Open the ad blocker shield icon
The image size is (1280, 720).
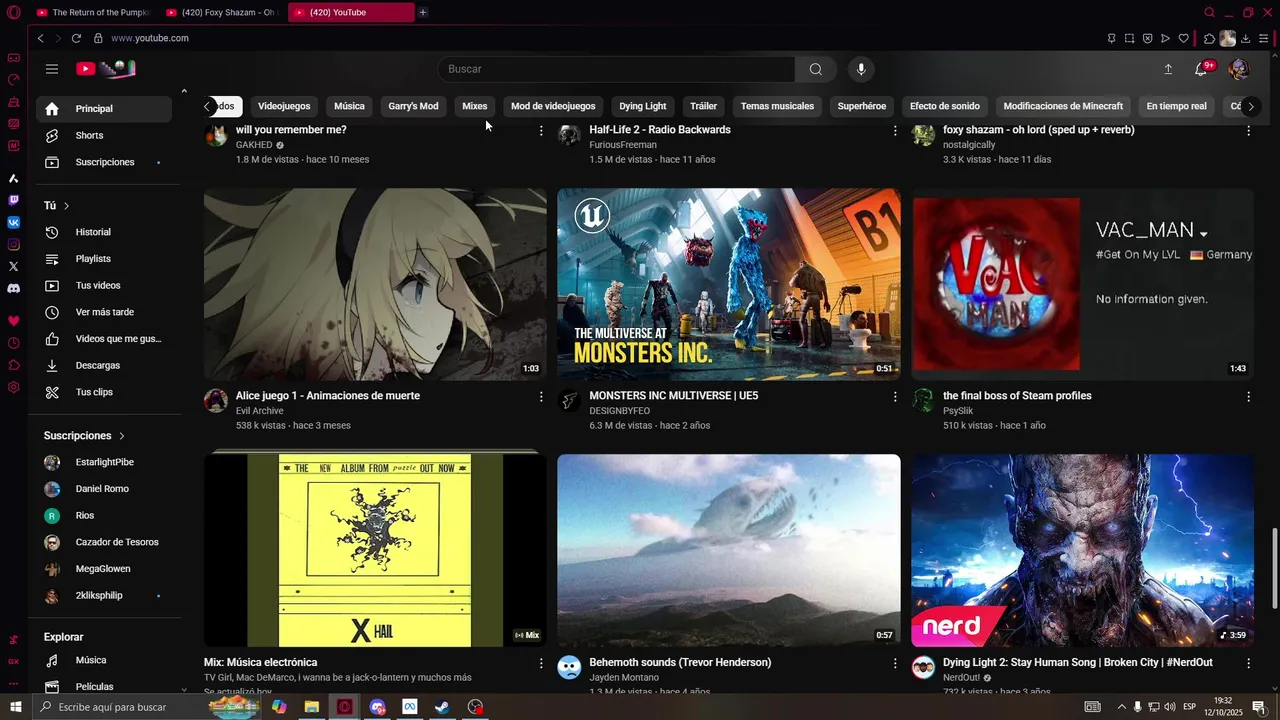1147,38
